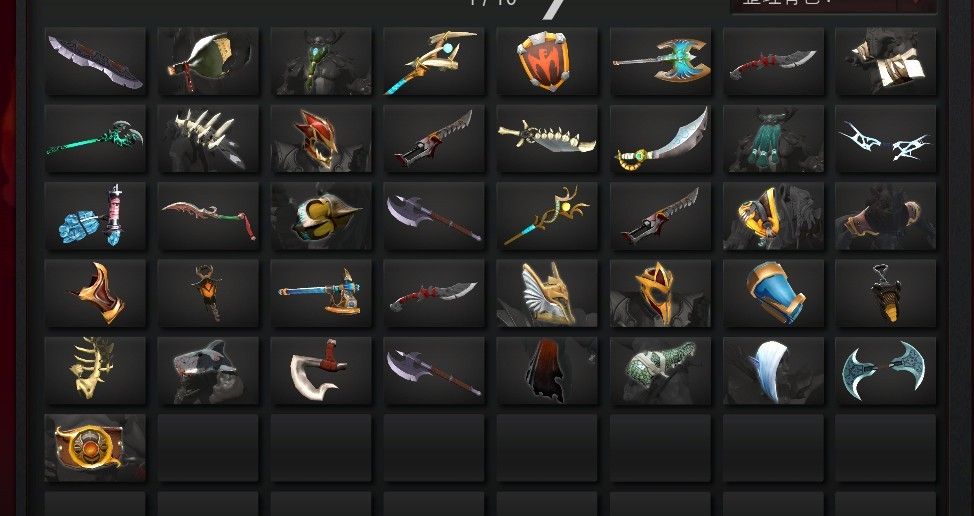
Task: Select the bone-toothed sword item
Action: pyautogui.click(x=547, y=138)
